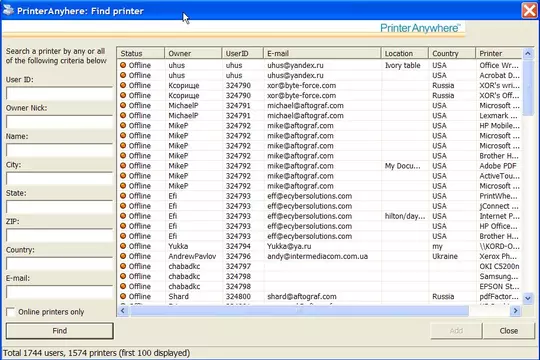
Task: Select the Ivory table location cell
Action: click(x=403, y=65)
